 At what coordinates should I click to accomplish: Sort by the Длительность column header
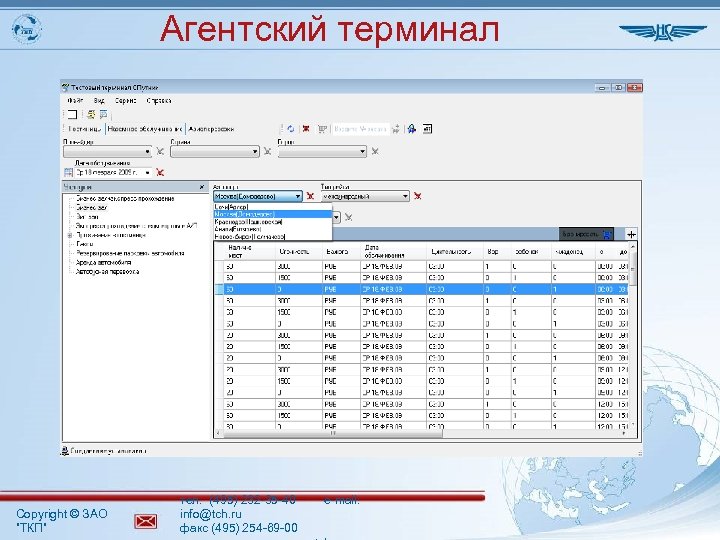point(455,252)
